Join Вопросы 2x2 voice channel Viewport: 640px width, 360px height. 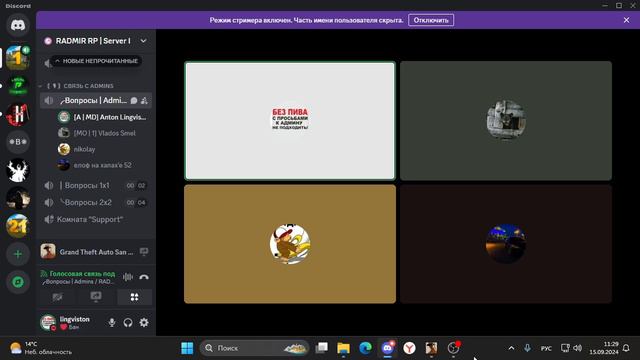pos(96,202)
